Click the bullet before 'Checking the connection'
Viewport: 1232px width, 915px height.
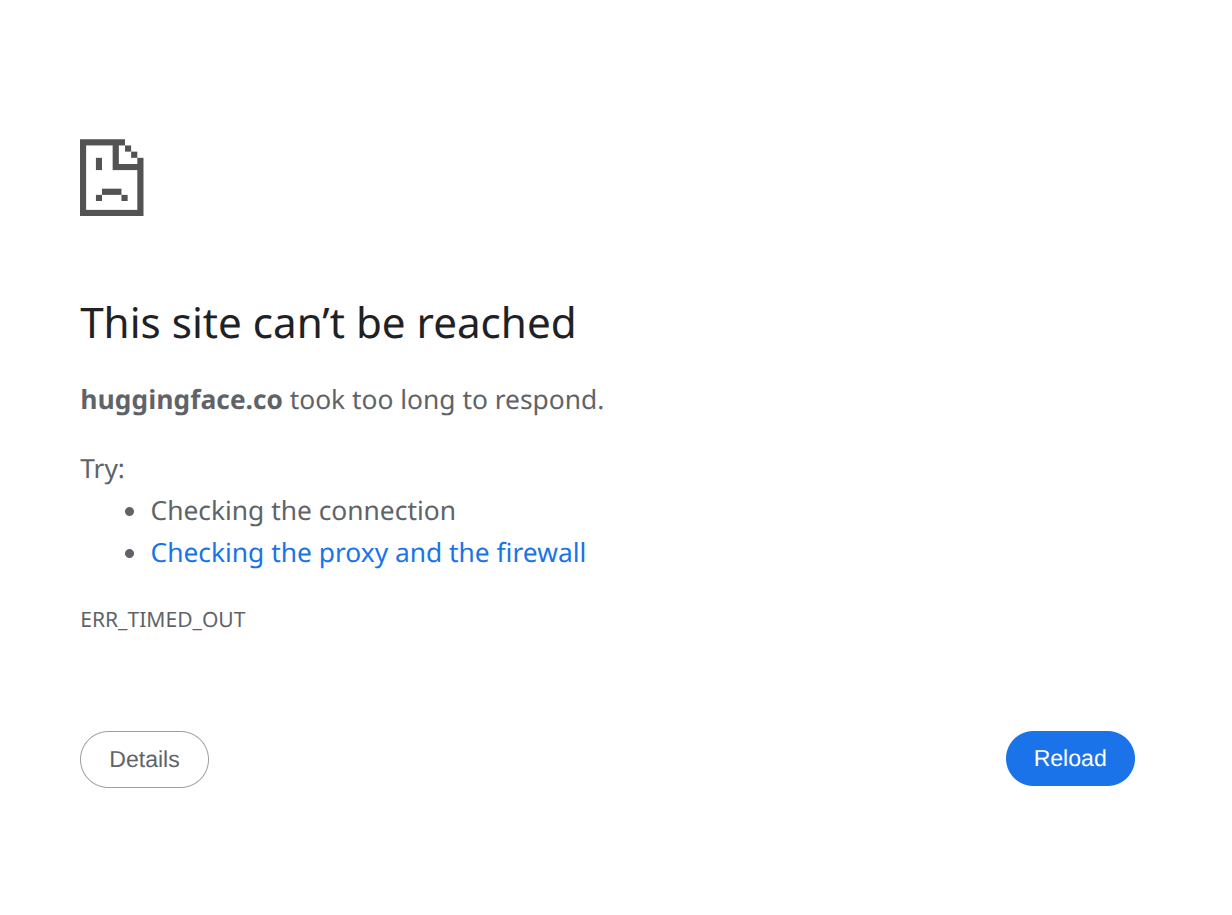point(130,512)
